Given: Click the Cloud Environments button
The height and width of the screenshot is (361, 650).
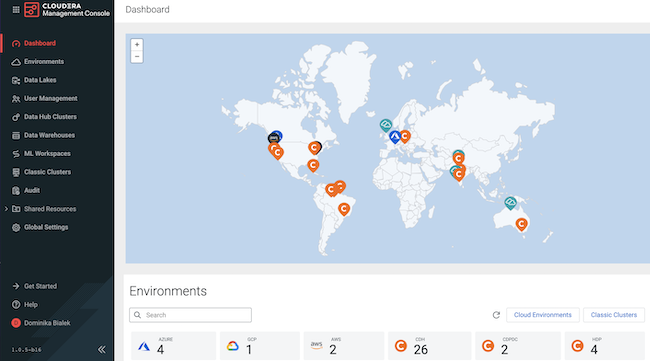Looking at the screenshot, I should (543, 315).
